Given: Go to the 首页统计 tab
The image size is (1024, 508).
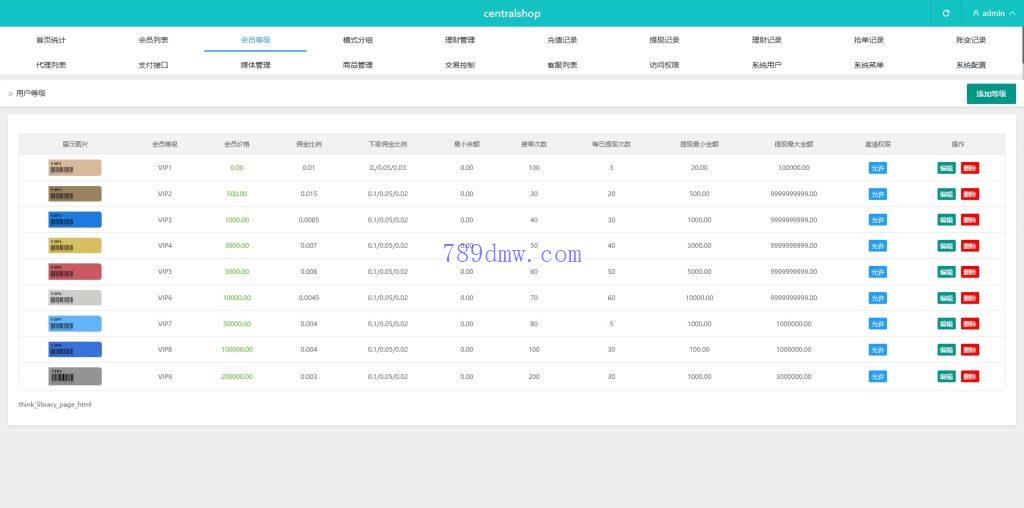Looking at the screenshot, I should click(51, 40).
